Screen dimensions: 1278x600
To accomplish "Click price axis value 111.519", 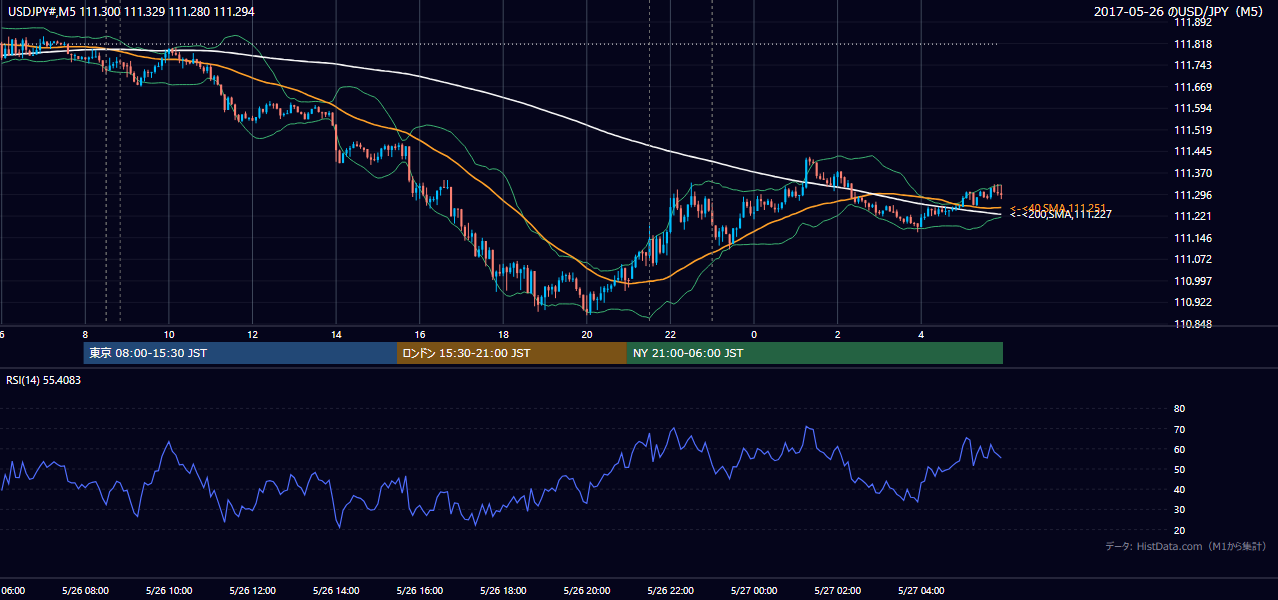I will click(1192, 130).
